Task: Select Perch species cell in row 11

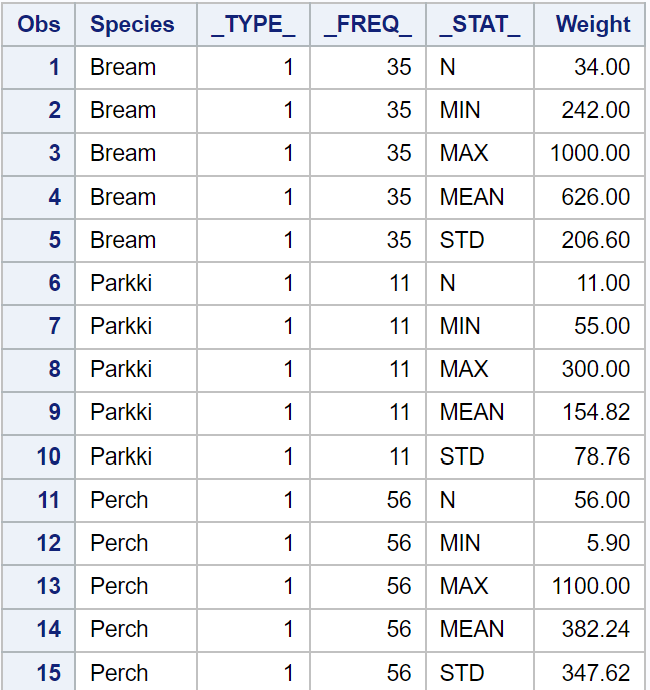Action: (136, 500)
